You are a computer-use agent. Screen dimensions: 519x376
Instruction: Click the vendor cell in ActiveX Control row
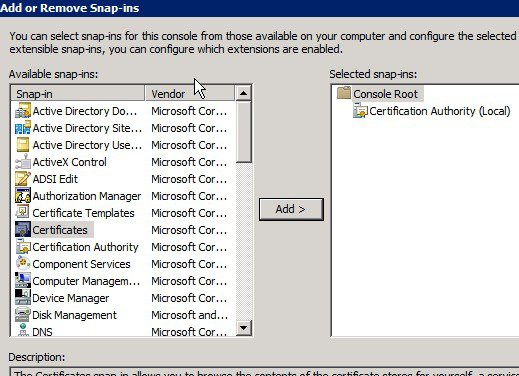pyautogui.click(x=189, y=162)
